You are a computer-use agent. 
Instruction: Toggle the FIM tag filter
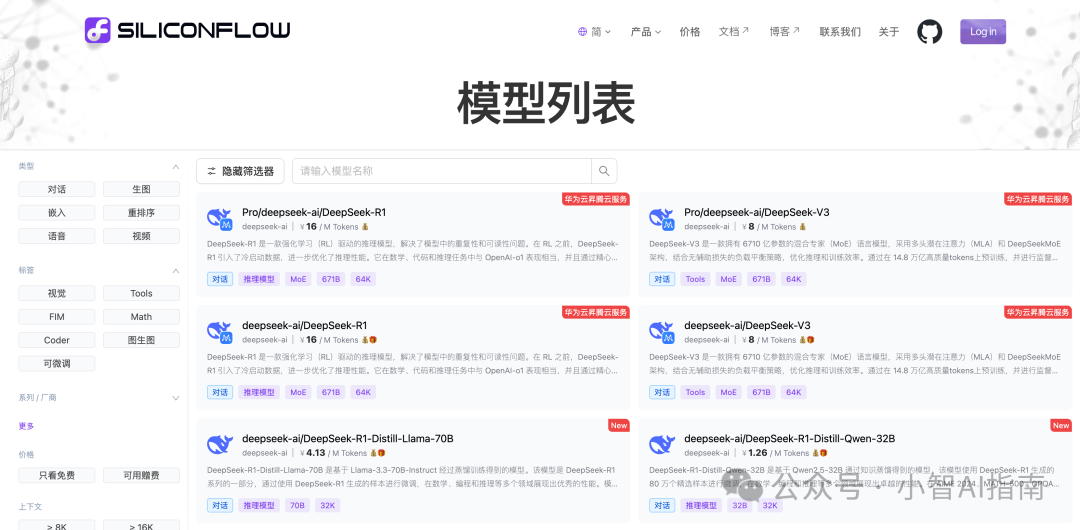57,317
